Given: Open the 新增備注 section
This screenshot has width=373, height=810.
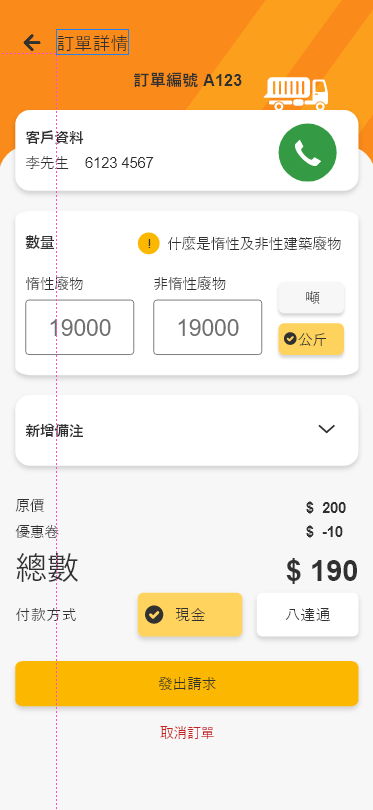Looking at the screenshot, I should point(186,430).
